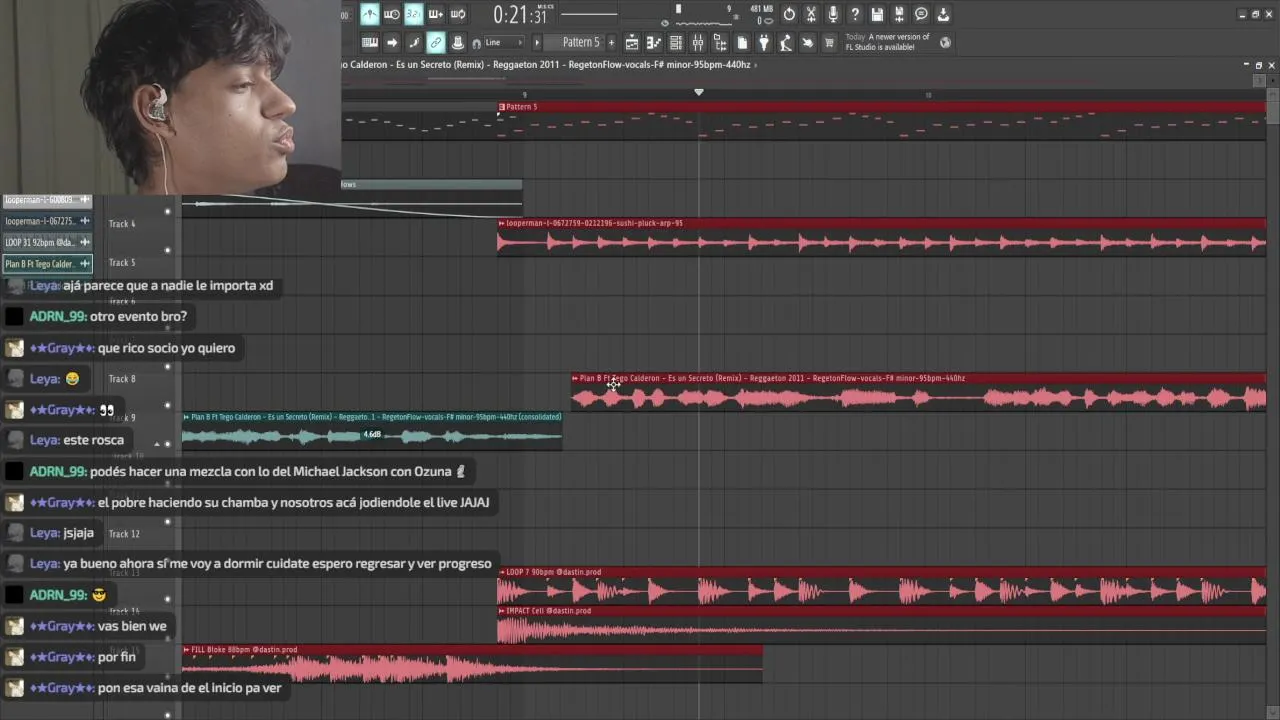Open the chat speech bubble icon
1280x720 pixels.
(x=921, y=14)
